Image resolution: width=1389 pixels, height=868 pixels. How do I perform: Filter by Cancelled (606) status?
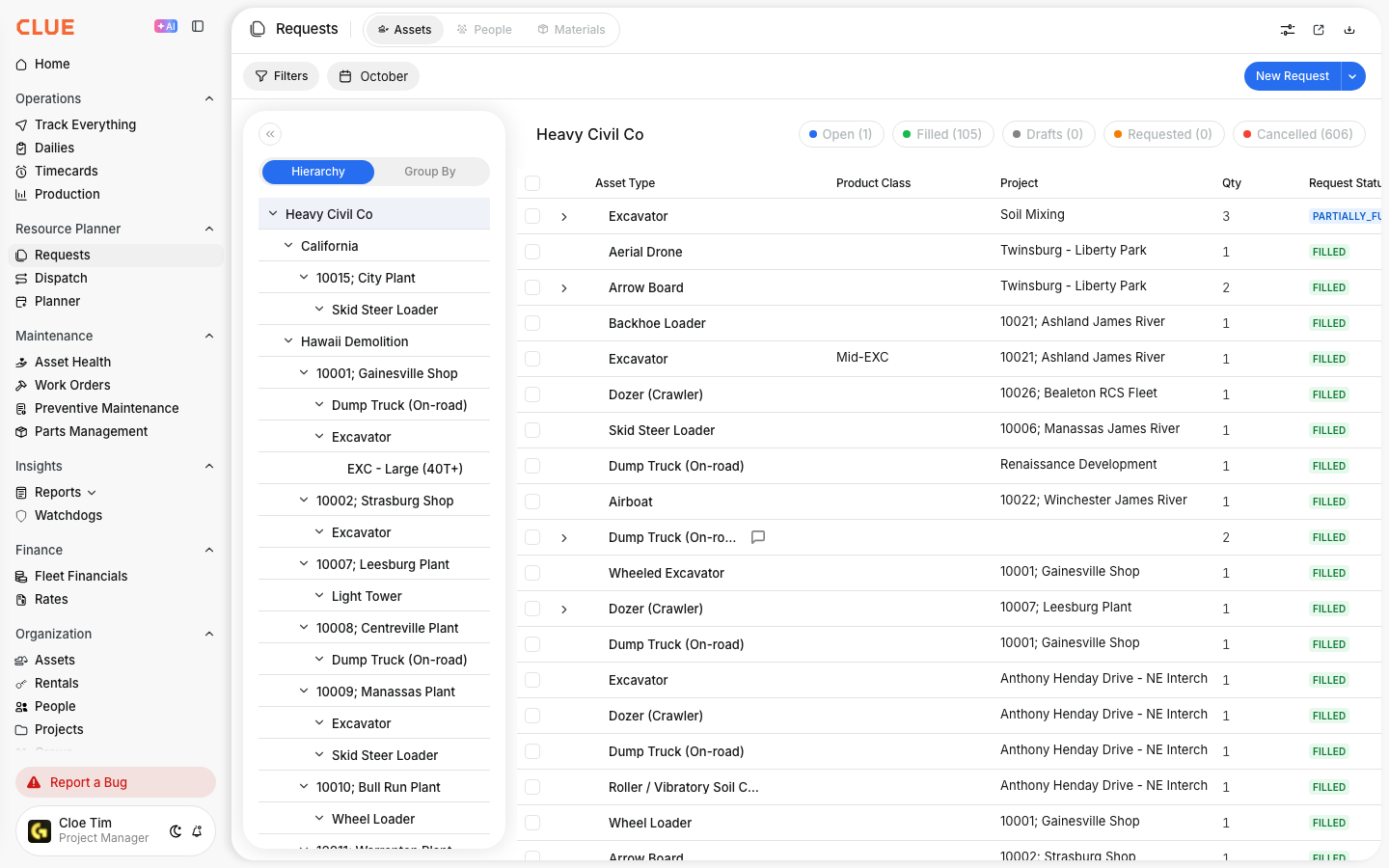1298,134
